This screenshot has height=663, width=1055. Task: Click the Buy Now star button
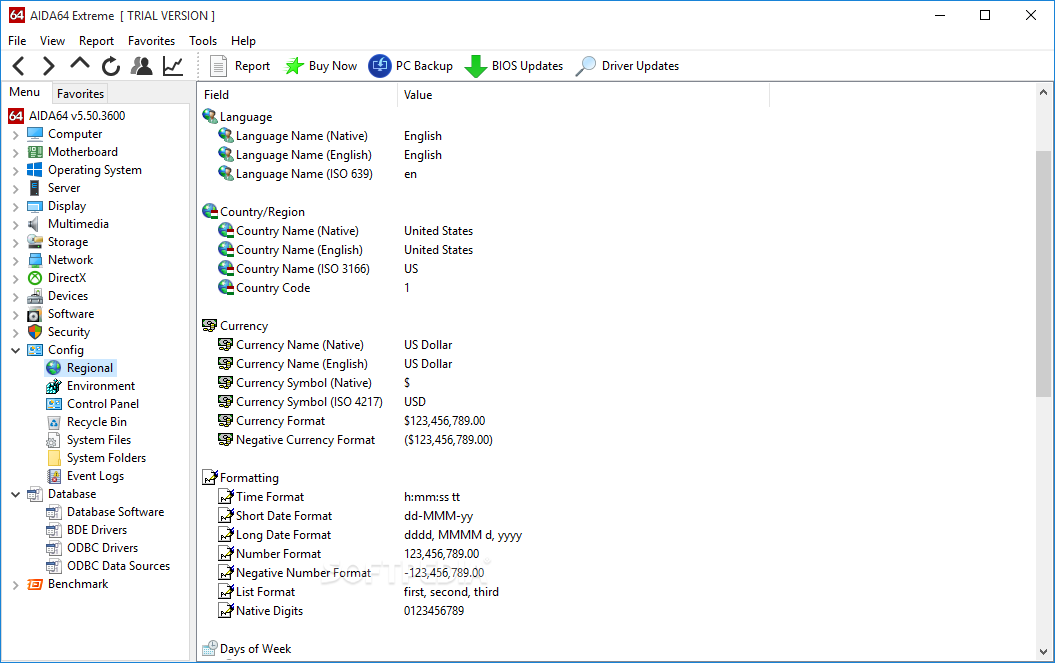point(321,66)
